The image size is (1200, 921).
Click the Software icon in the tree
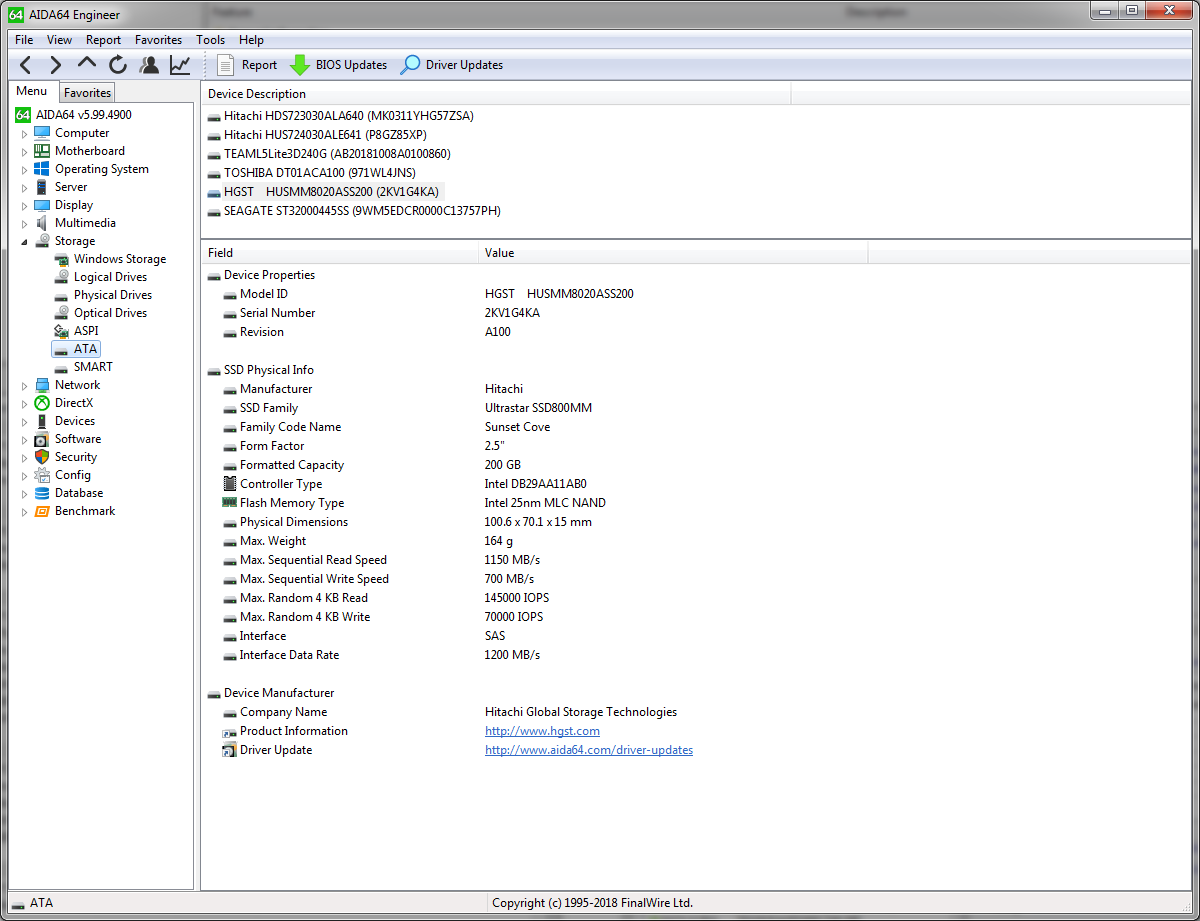coord(42,439)
